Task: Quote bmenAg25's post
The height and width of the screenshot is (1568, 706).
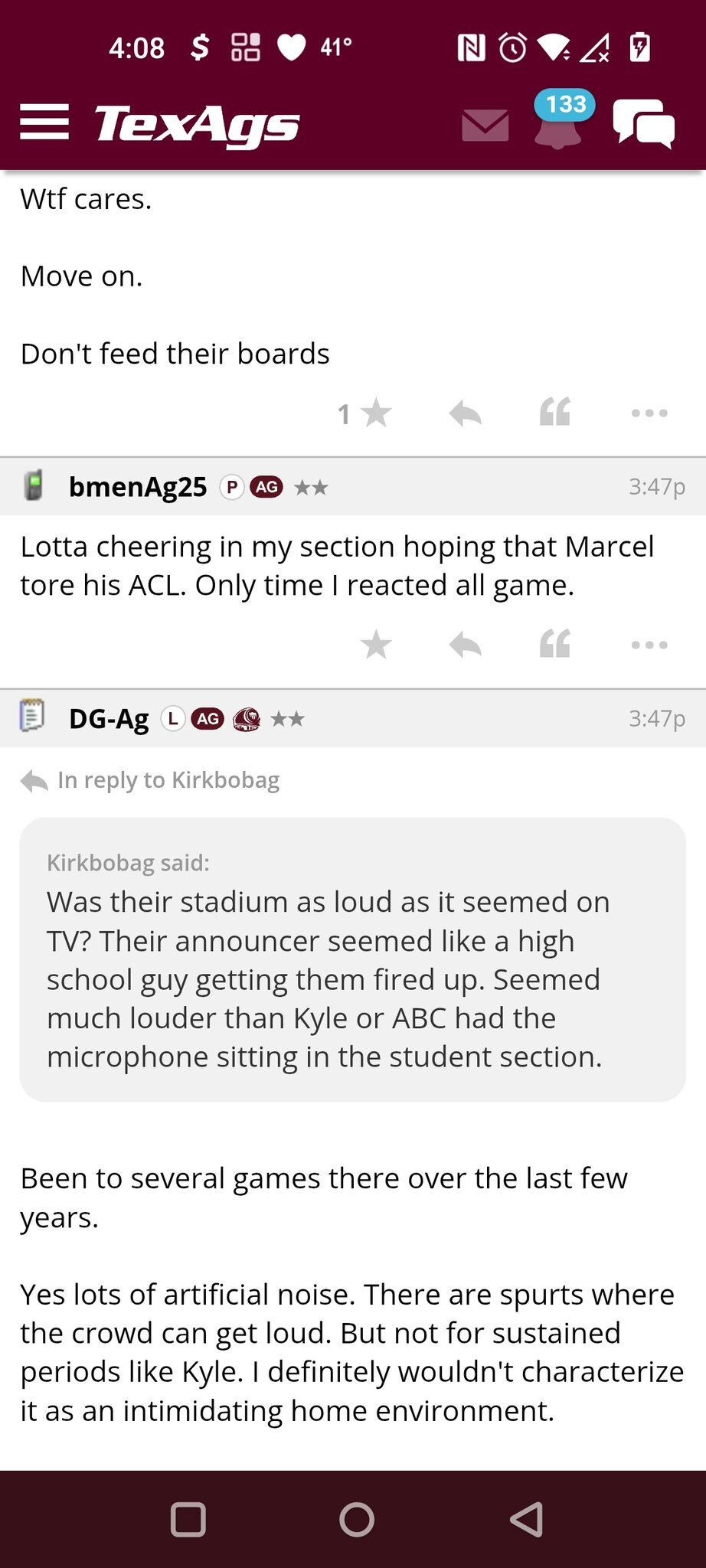Action: 555,644
